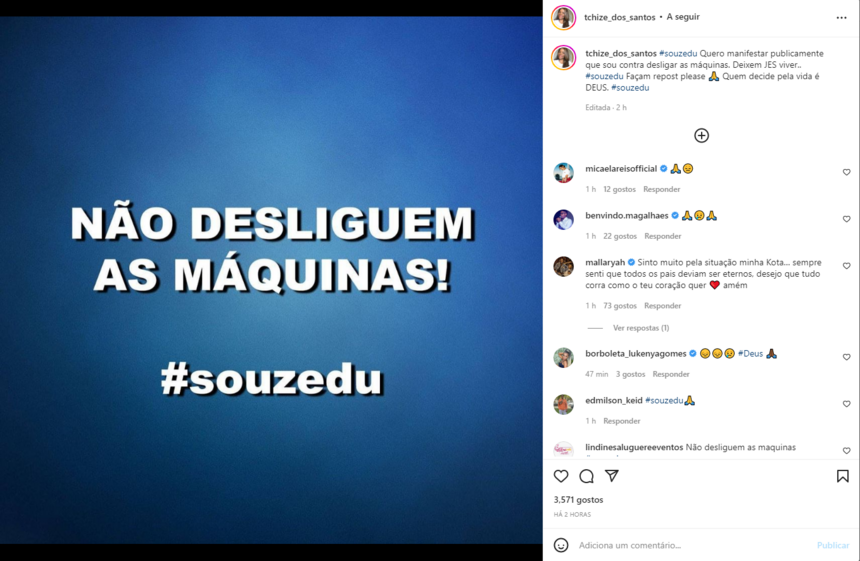860x561 pixels.
Task: View the 3,571 gostos likes list
Action: click(x=578, y=500)
